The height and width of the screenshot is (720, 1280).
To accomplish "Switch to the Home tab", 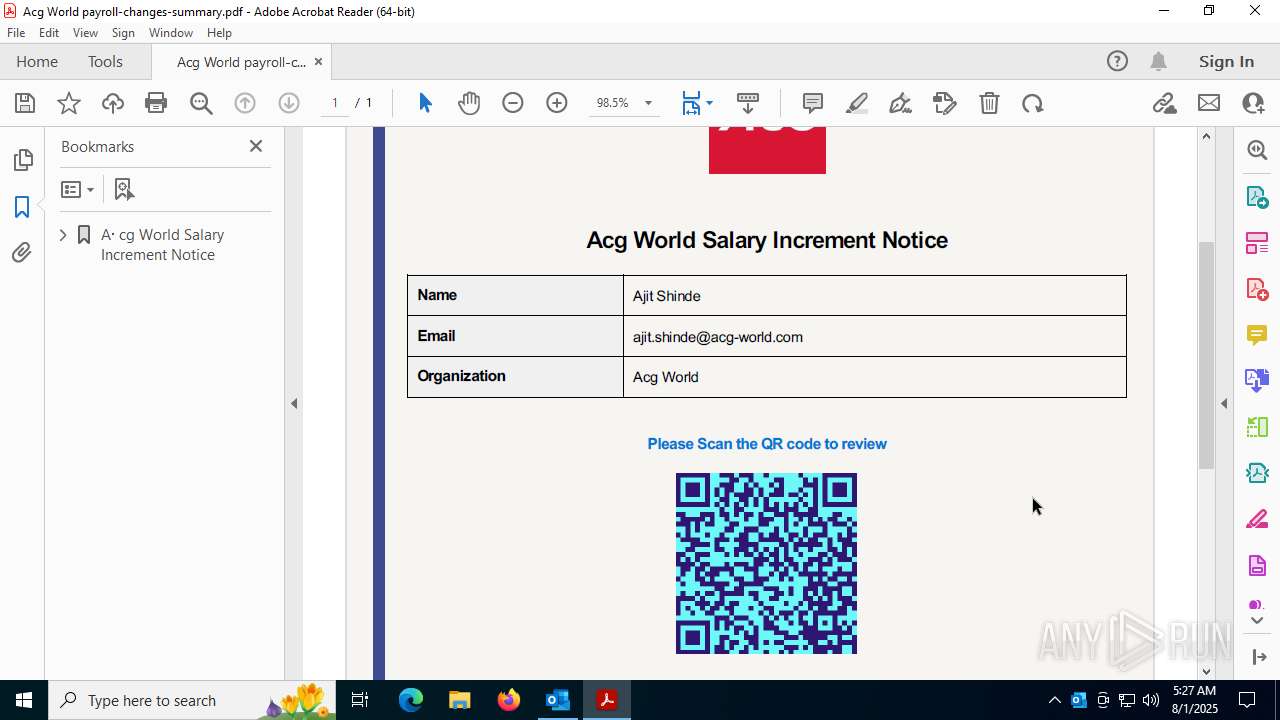I will pyautogui.click(x=37, y=61).
